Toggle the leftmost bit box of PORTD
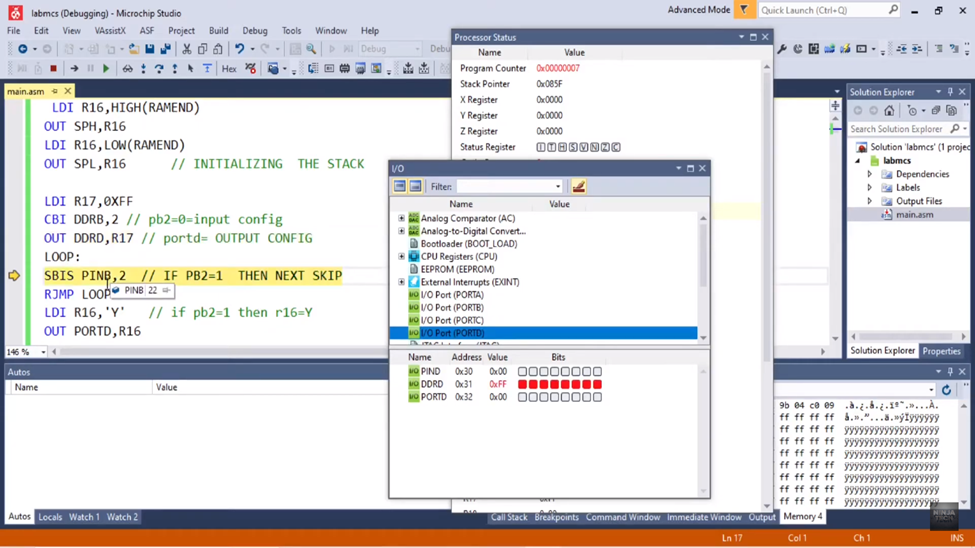The width and height of the screenshot is (975, 548). 522,397
